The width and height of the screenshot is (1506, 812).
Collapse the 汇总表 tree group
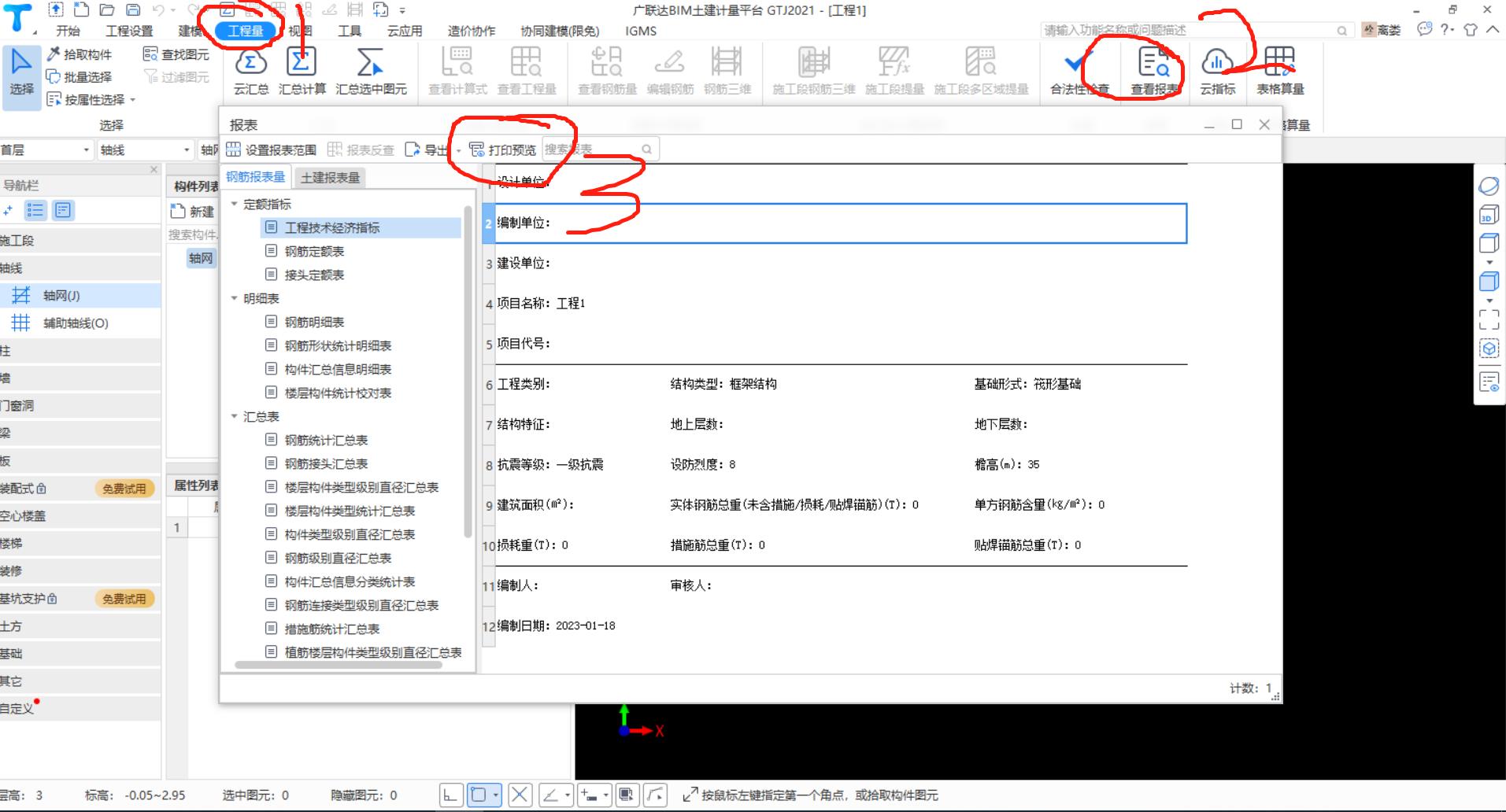pyautogui.click(x=234, y=416)
